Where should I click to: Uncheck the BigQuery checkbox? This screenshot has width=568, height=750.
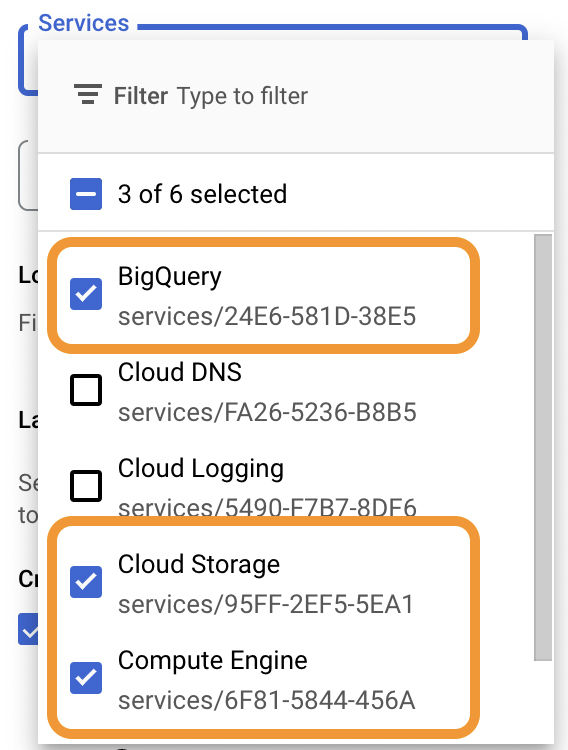pos(86,294)
